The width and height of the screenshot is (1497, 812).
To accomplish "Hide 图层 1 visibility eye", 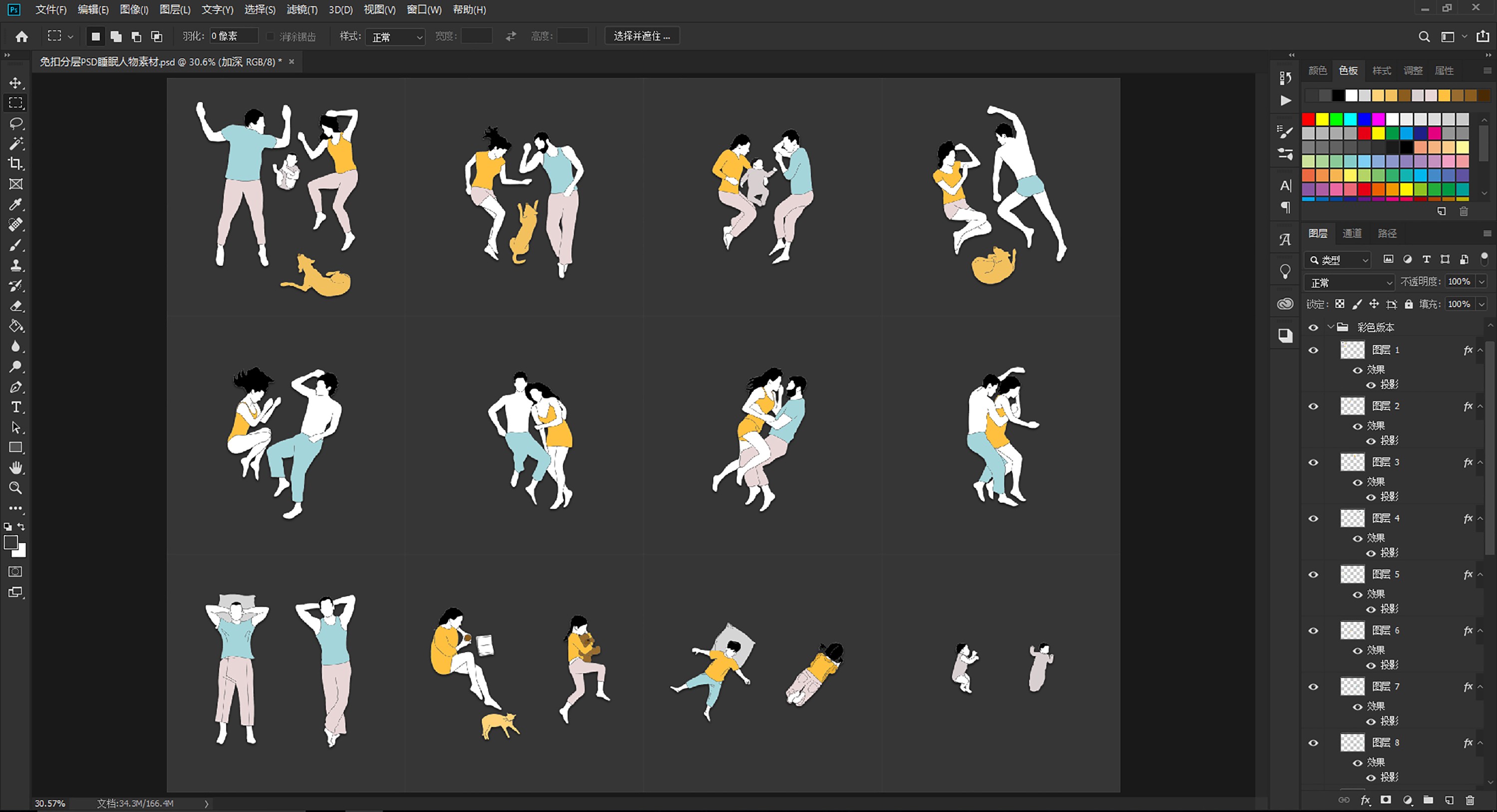I will [x=1313, y=350].
